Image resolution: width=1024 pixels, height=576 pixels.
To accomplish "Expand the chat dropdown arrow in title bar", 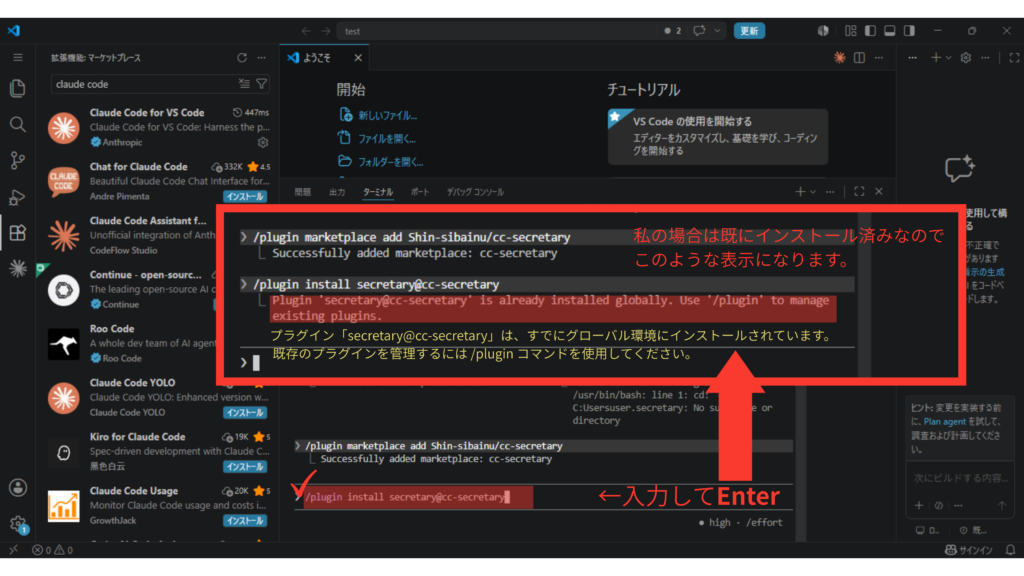I will [x=718, y=31].
